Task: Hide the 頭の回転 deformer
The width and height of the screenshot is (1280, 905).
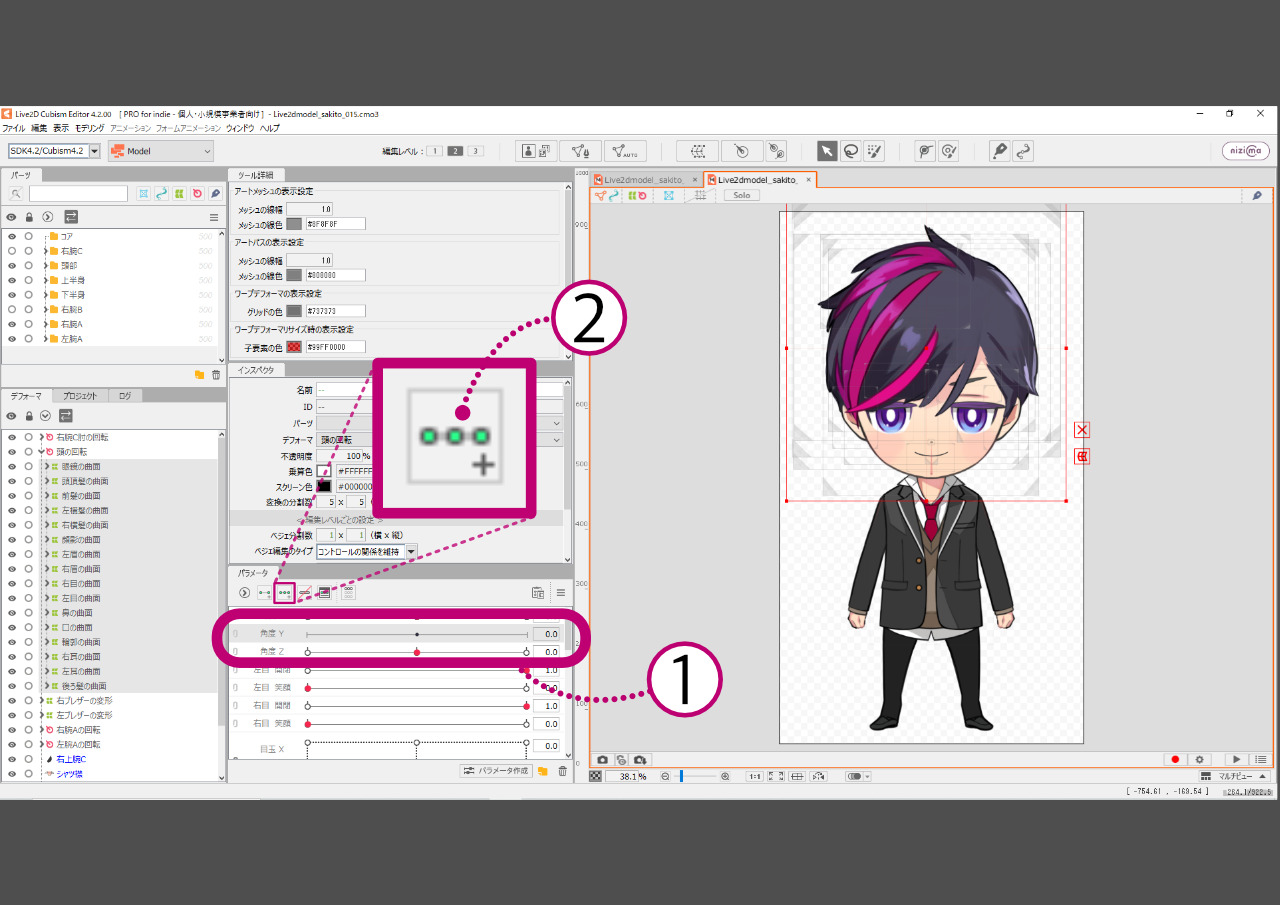Action: [x=12, y=452]
